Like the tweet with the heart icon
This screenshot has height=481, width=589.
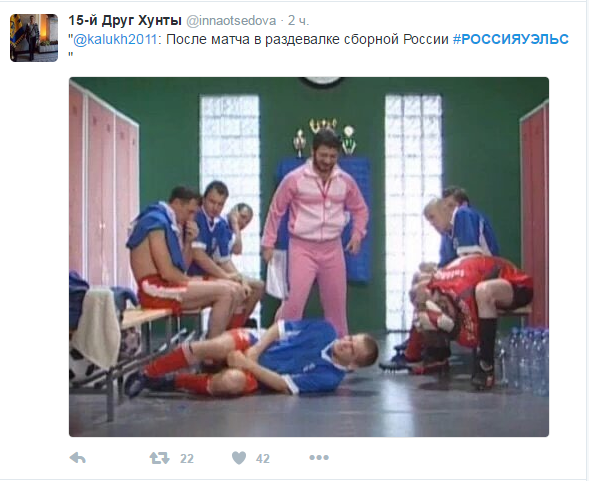point(239,458)
